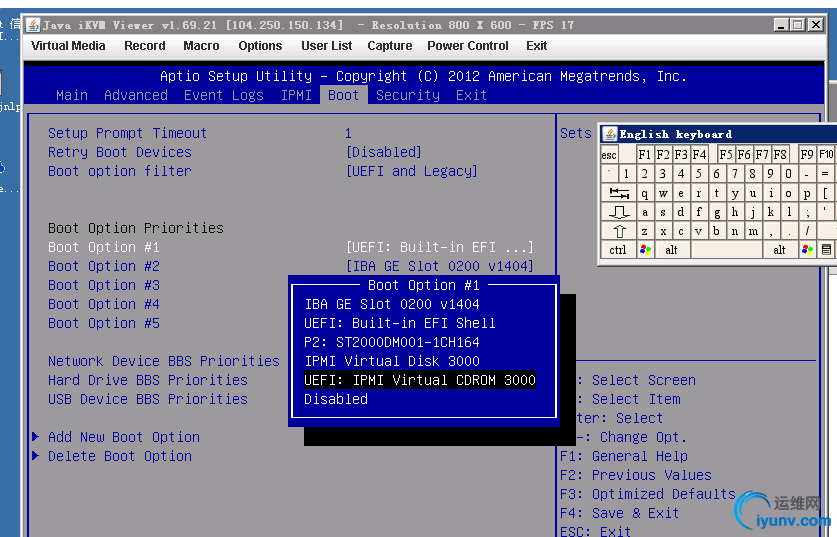Click the [Disabled] Retry Boot Devices value
Image resolution: width=837 pixels, height=537 pixels.
click(x=384, y=152)
